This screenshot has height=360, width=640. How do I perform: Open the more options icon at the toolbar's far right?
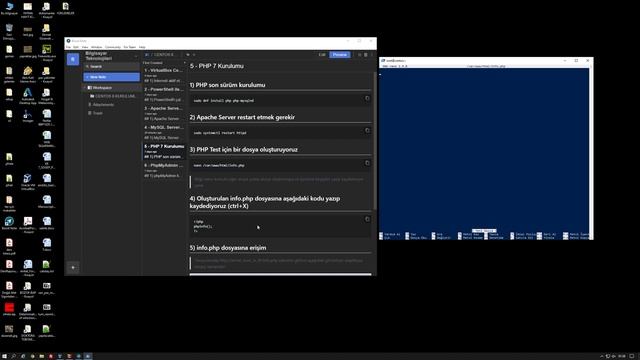pyautogui.click(x=372, y=55)
